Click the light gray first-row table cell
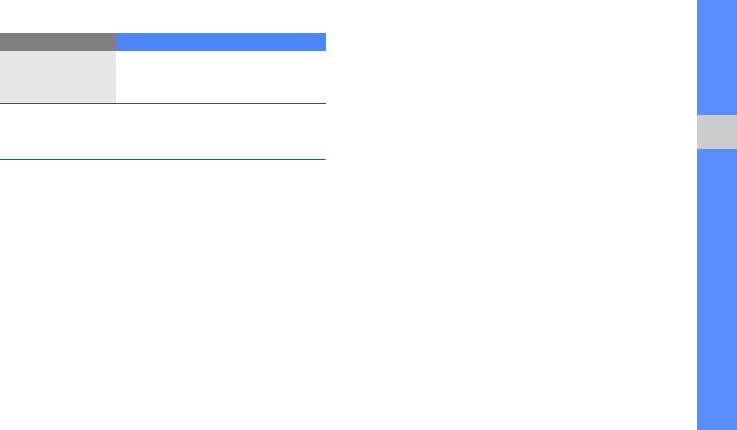Screen dimensions: 737x430 (x=57, y=77)
